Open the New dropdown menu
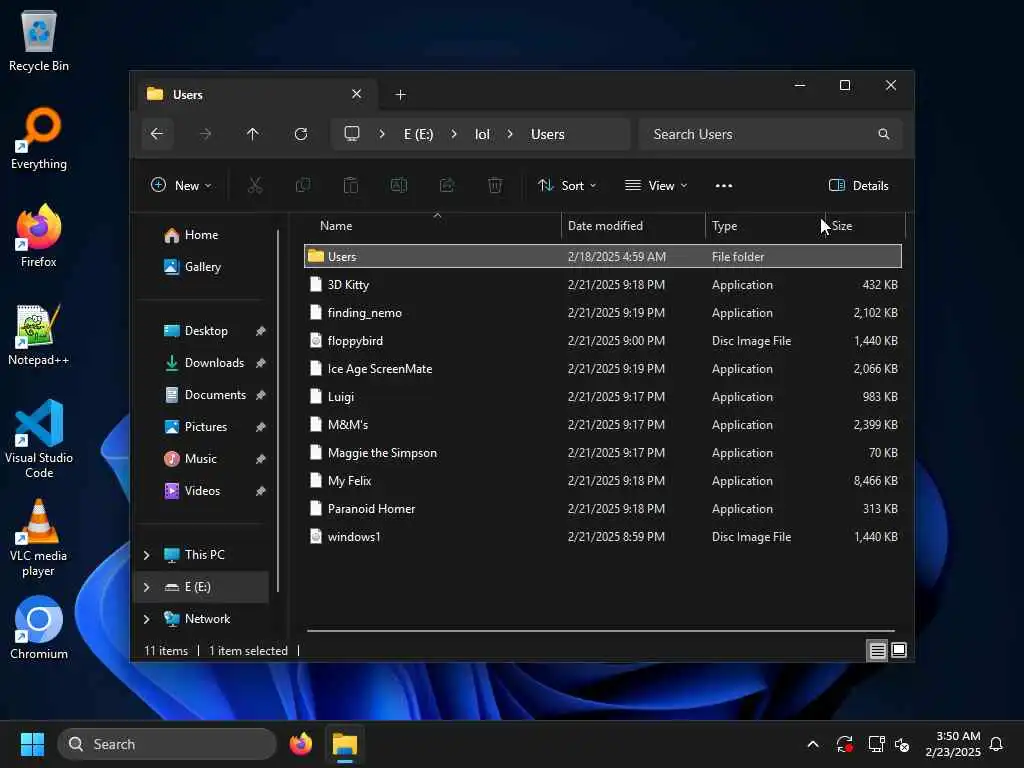 [181, 185]
